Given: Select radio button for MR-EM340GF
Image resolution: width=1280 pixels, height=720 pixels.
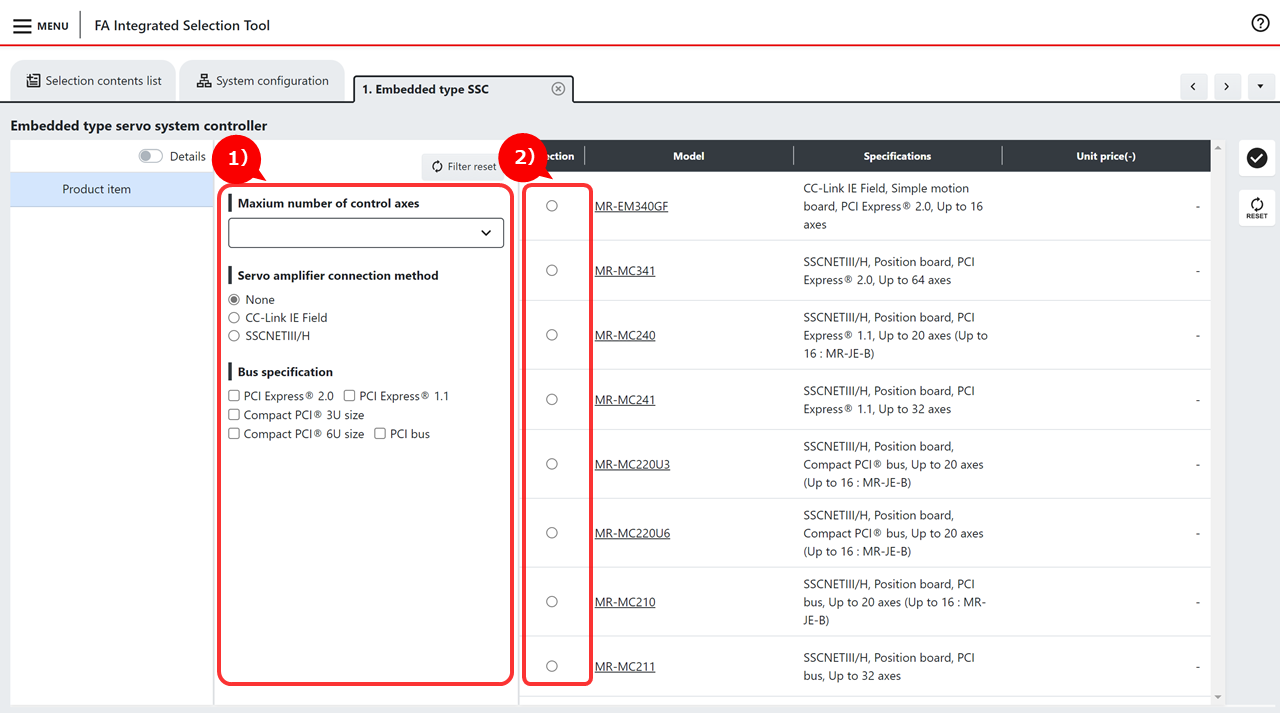Looking at the screenshot, I should pyautogui.click(x=552, y=206).
